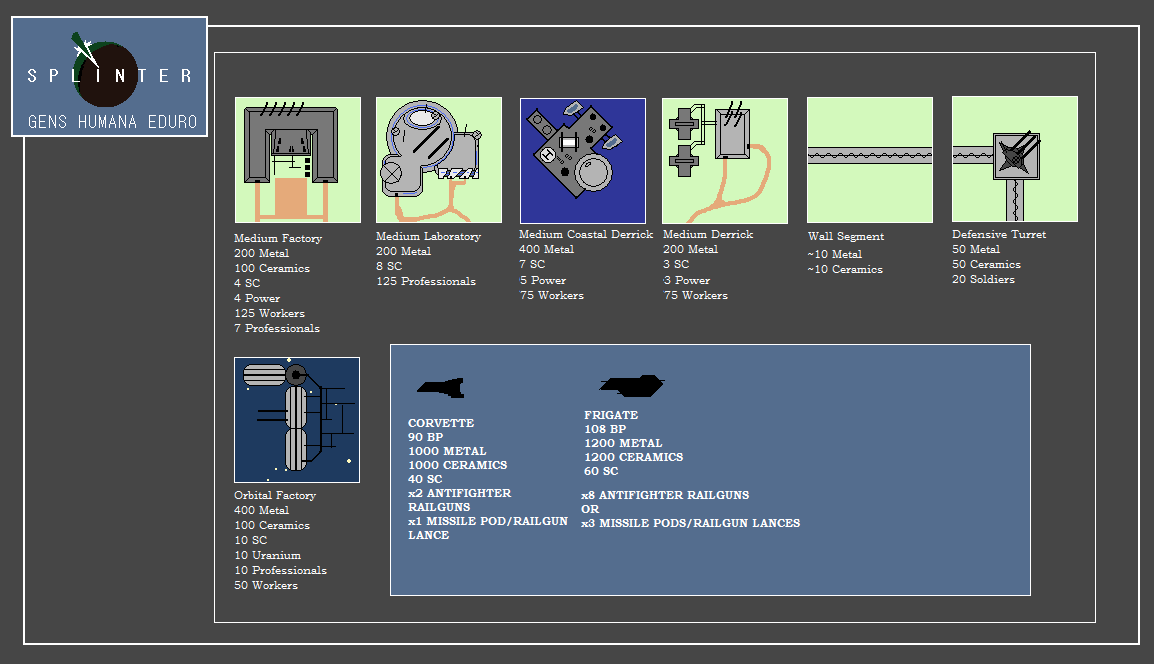Pick the Medium Derrick building tile

pos(724,160)
